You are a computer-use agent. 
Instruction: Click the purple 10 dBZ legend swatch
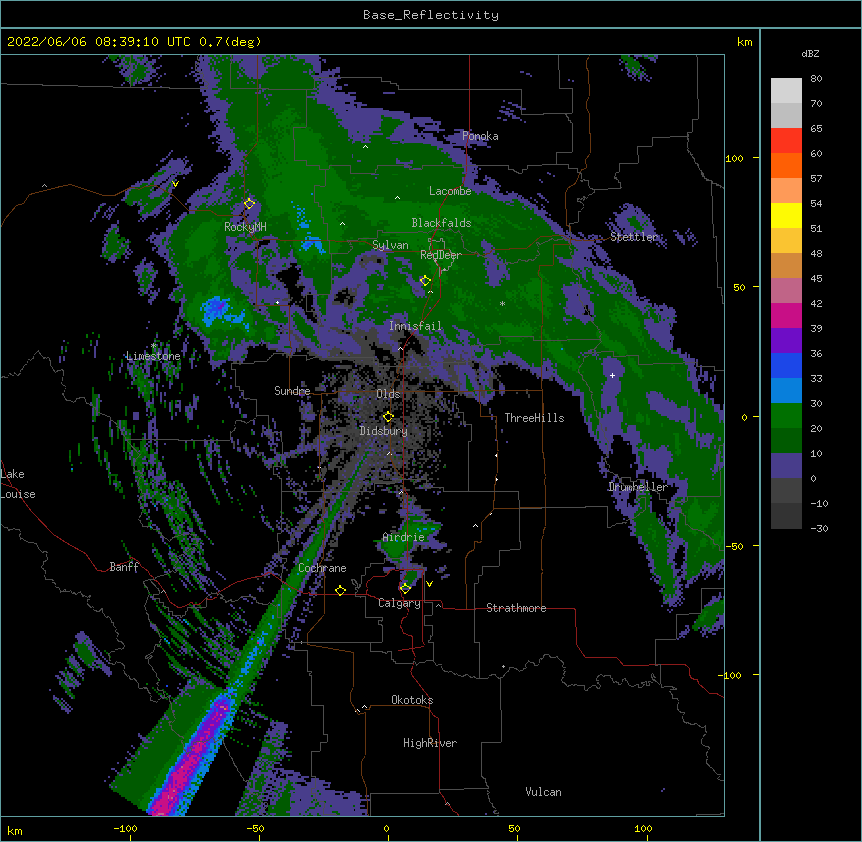coord(786,466)
